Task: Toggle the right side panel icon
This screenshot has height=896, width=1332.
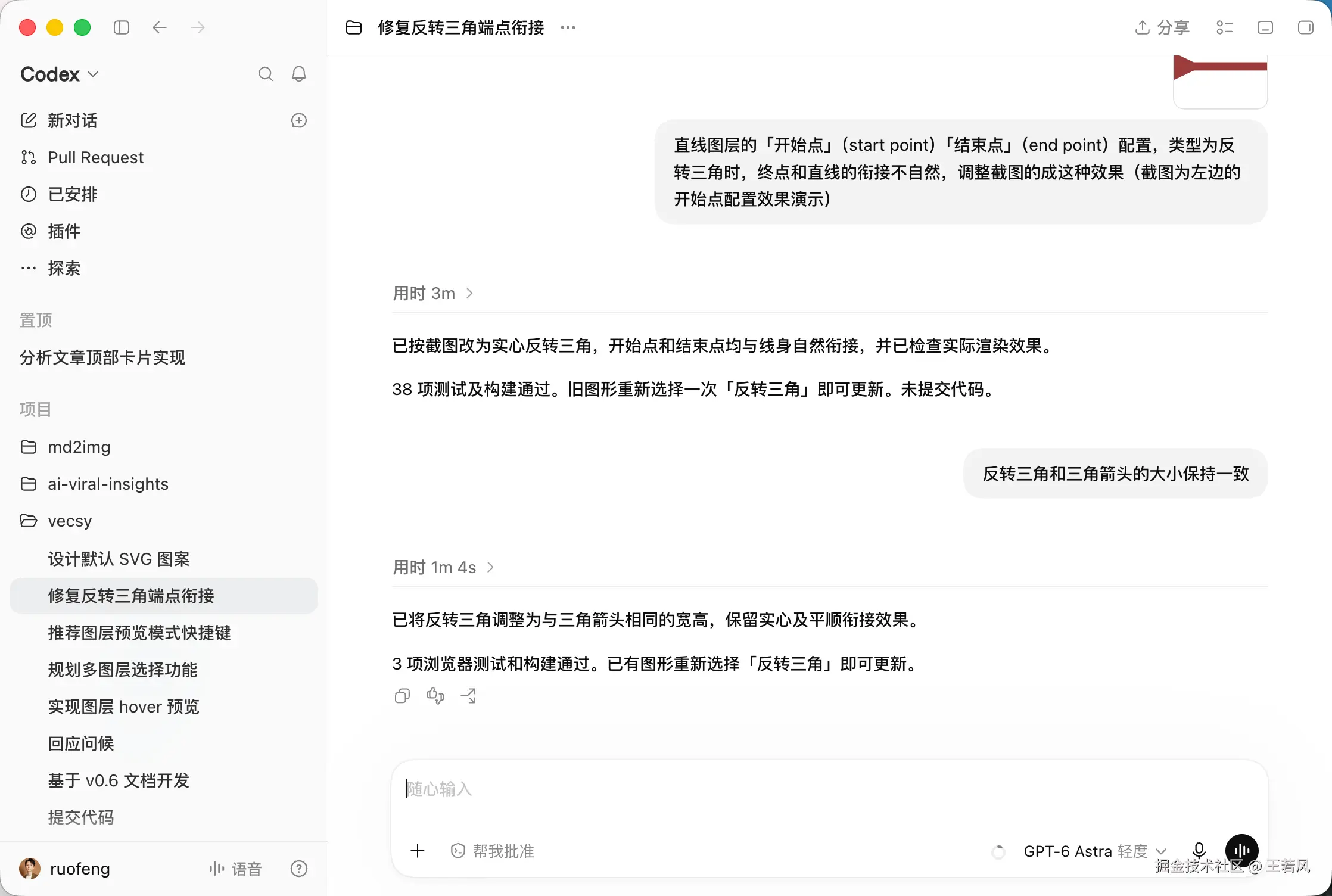Action: [x=1306, y=27]
